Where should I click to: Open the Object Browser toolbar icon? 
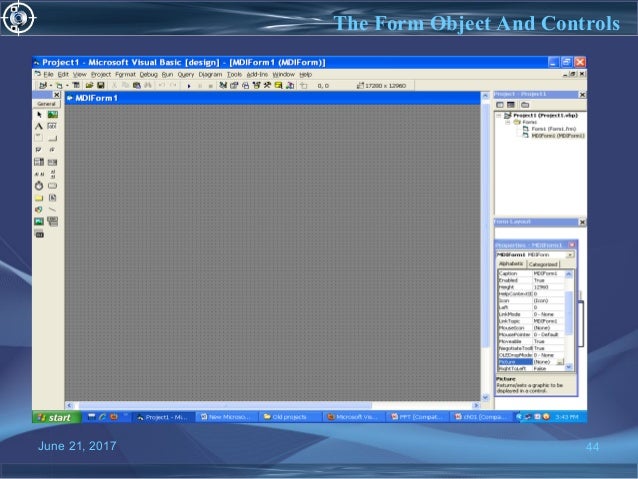[256, 85]
